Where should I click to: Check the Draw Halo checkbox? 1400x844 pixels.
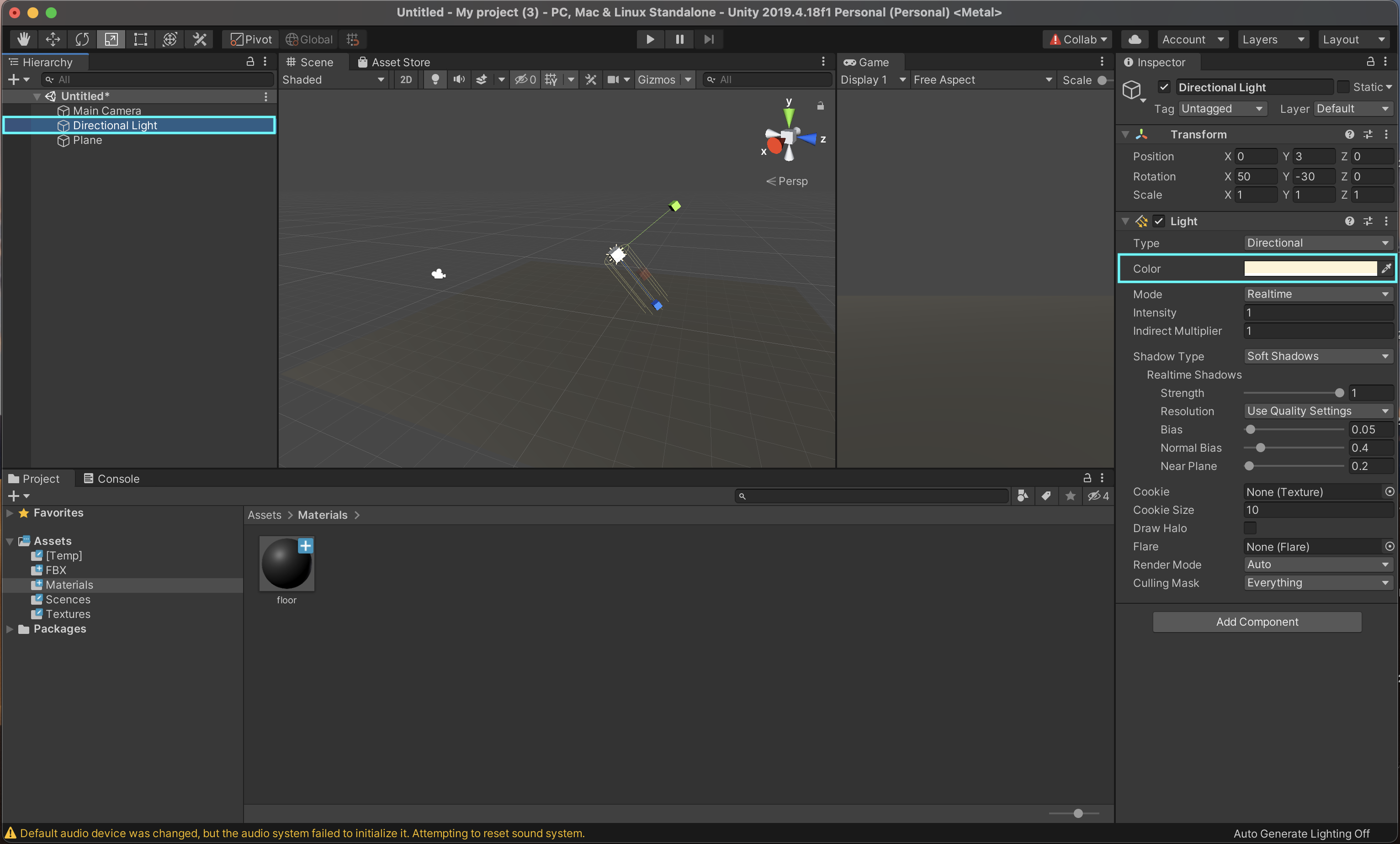[1250, 527]
